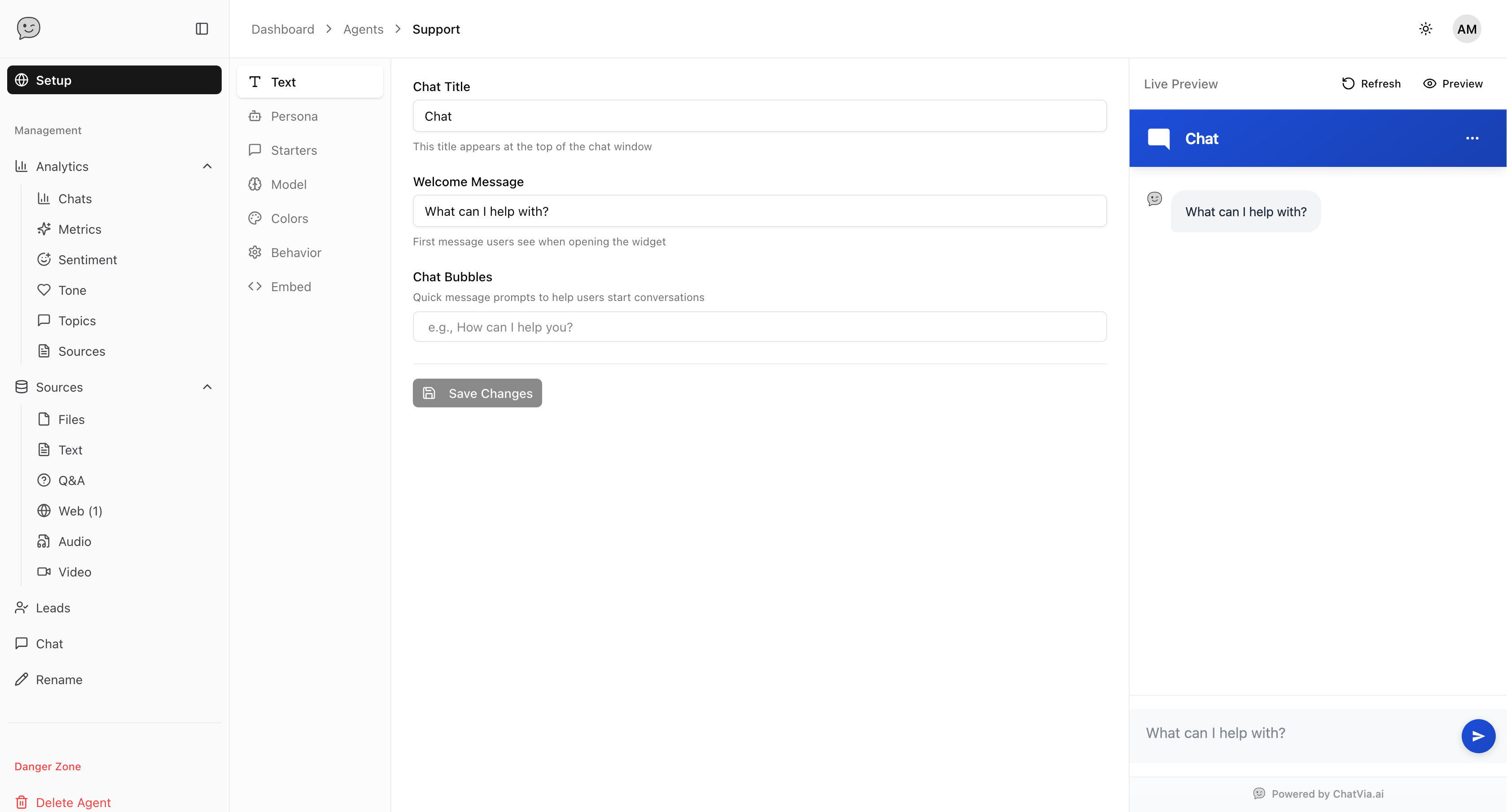The height and width of the screenshot is (812, 1507).
Task: Click the Delete Agent trash icon
Action: 22,802
